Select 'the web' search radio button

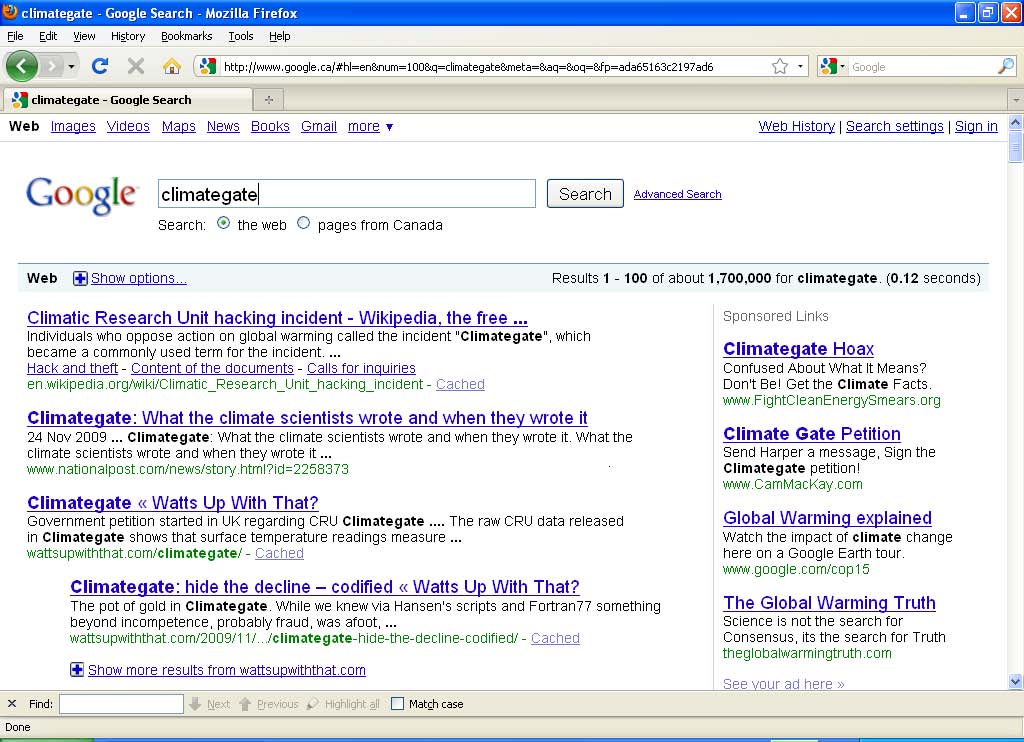click(x=223, y=224)
